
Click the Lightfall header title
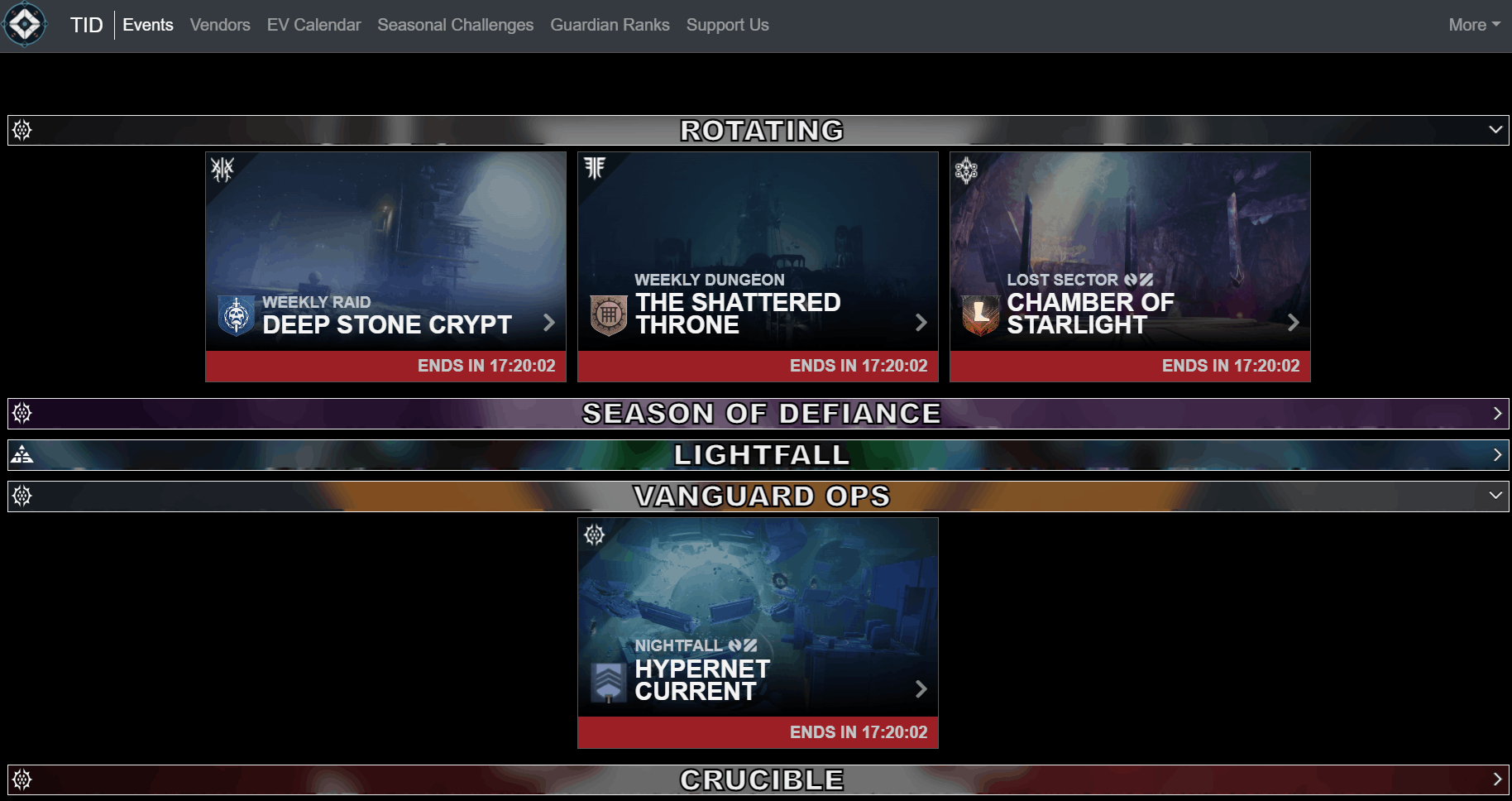(762, 455)
